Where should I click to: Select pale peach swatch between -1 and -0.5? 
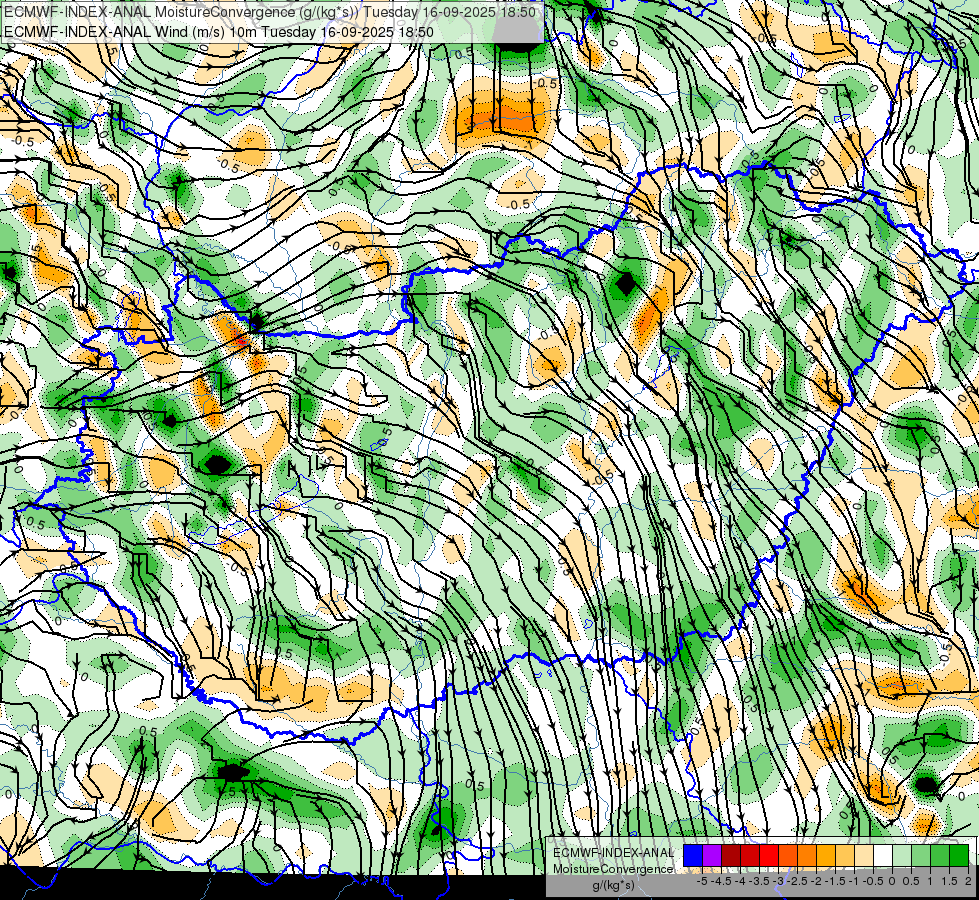tap(864, 855)
